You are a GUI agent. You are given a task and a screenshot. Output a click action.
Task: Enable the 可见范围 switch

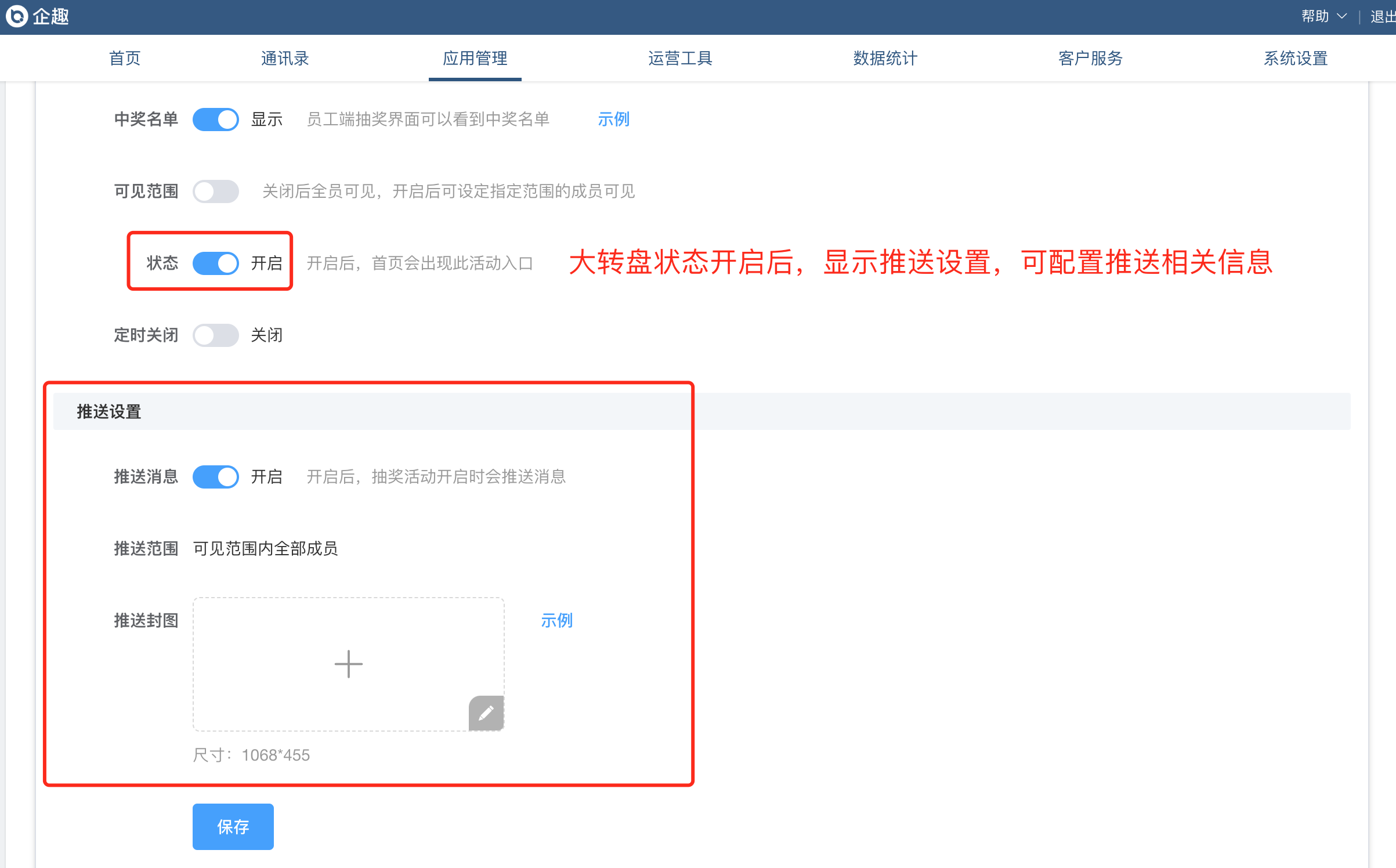pos(215,191)
